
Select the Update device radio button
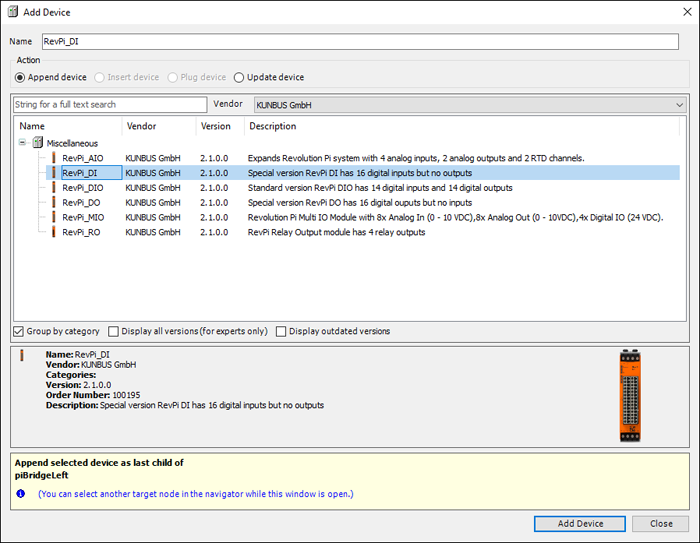pos(239,77)
